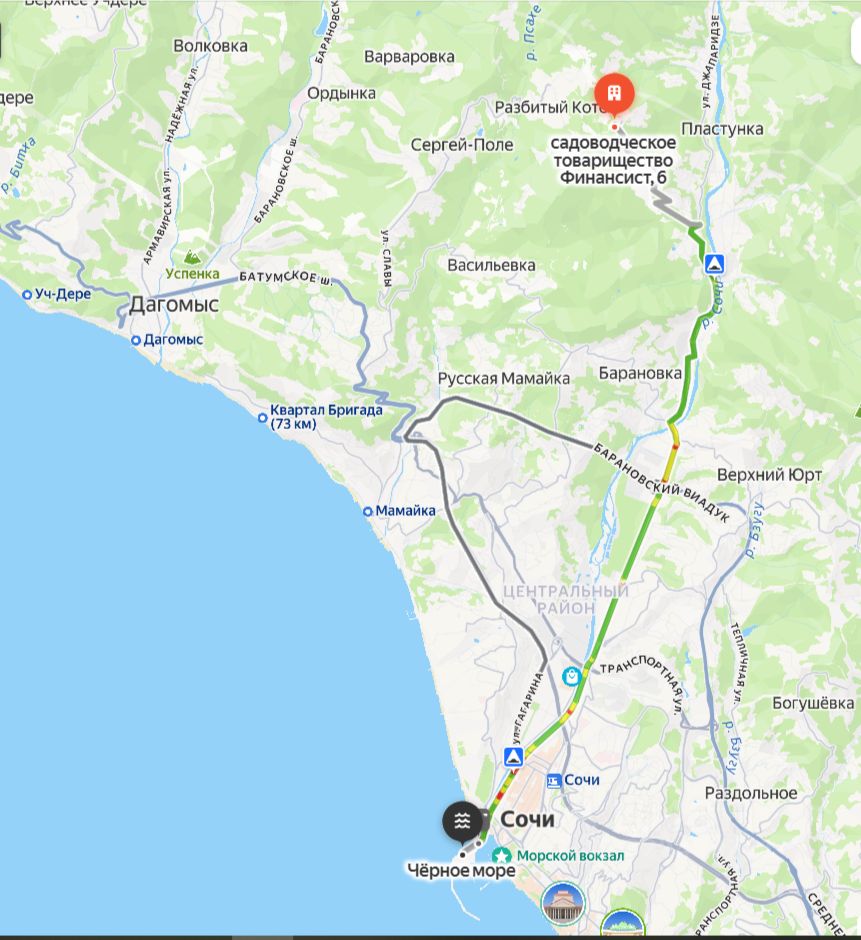Click the road warning sign near Пластунка
This screenshot has width=861, height=940.
714,264
